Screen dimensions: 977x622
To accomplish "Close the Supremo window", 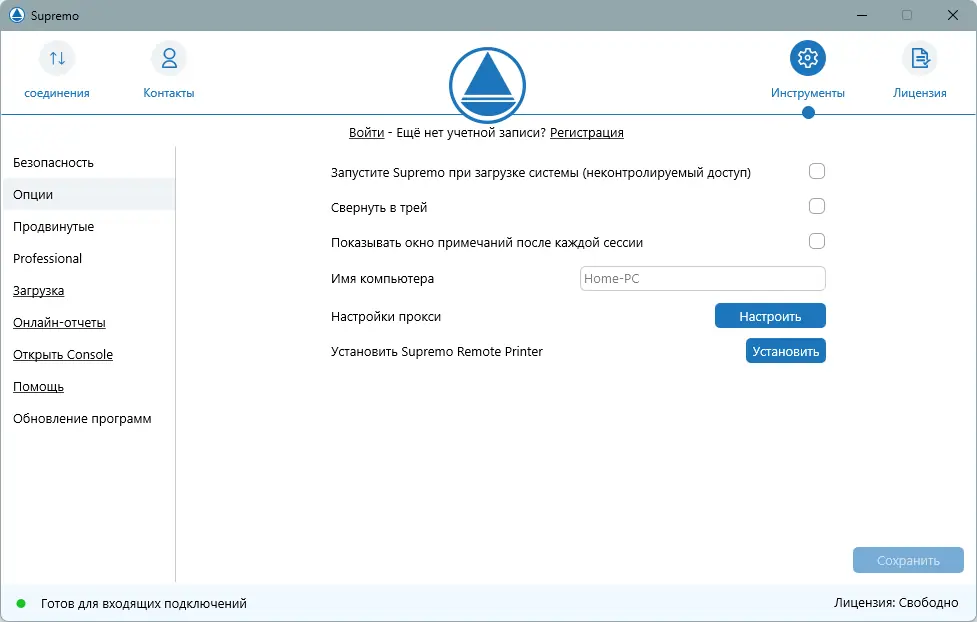I will 953,15.
